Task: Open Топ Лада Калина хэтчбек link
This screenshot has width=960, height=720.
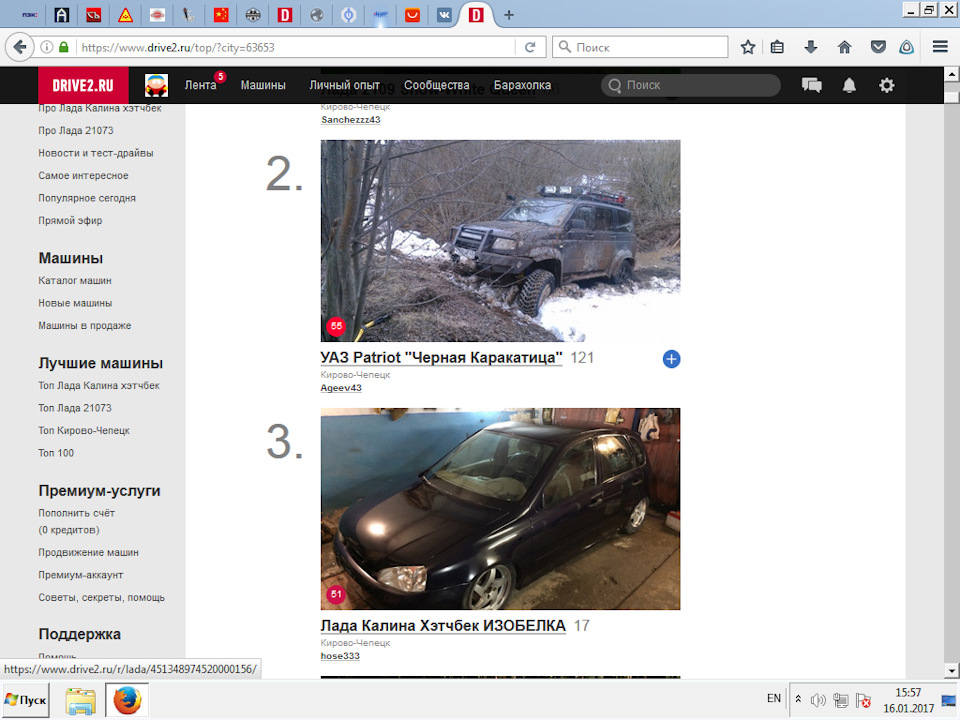Action: (99, 385)
